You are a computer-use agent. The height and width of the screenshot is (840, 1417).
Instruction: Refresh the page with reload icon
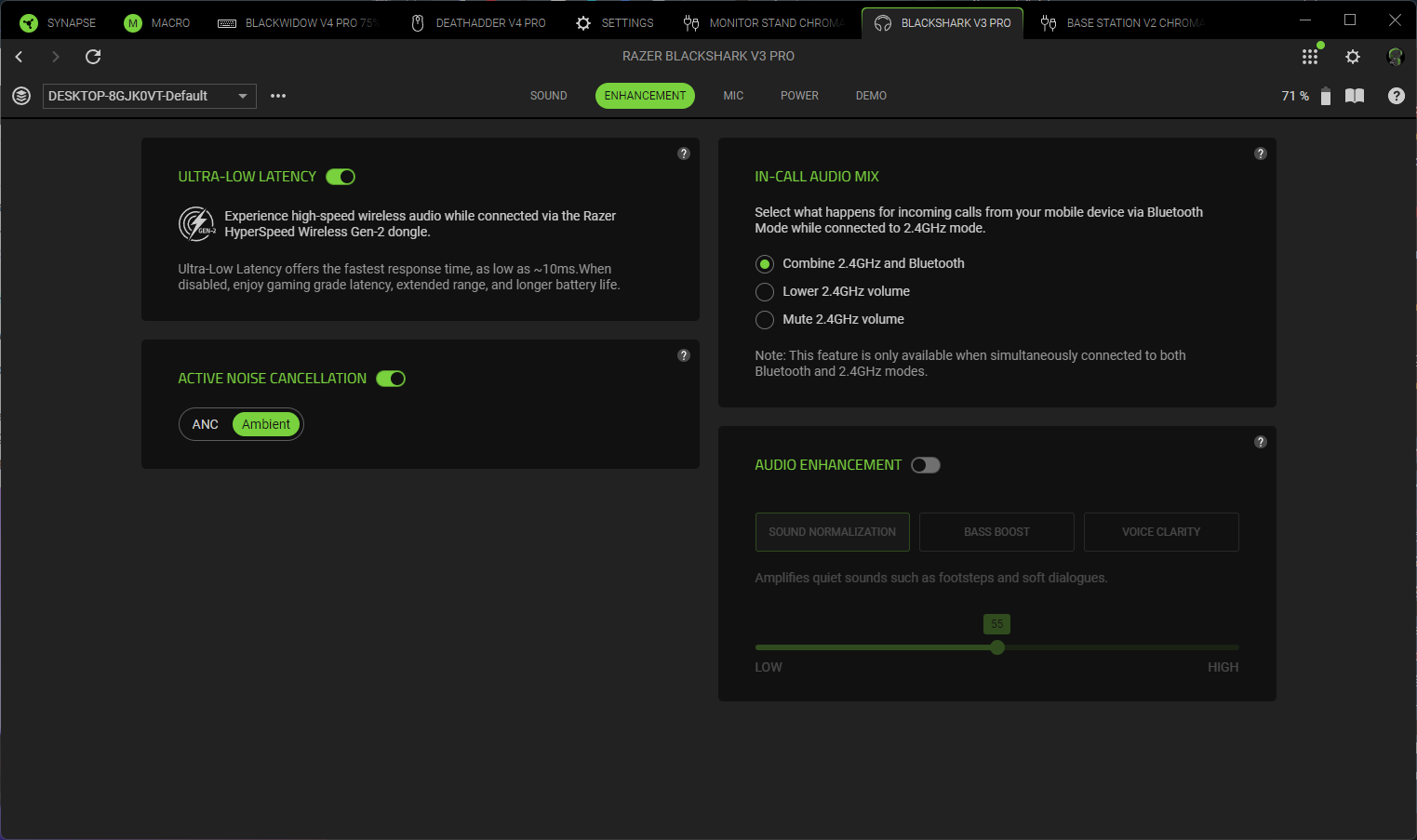coord(93,57)
